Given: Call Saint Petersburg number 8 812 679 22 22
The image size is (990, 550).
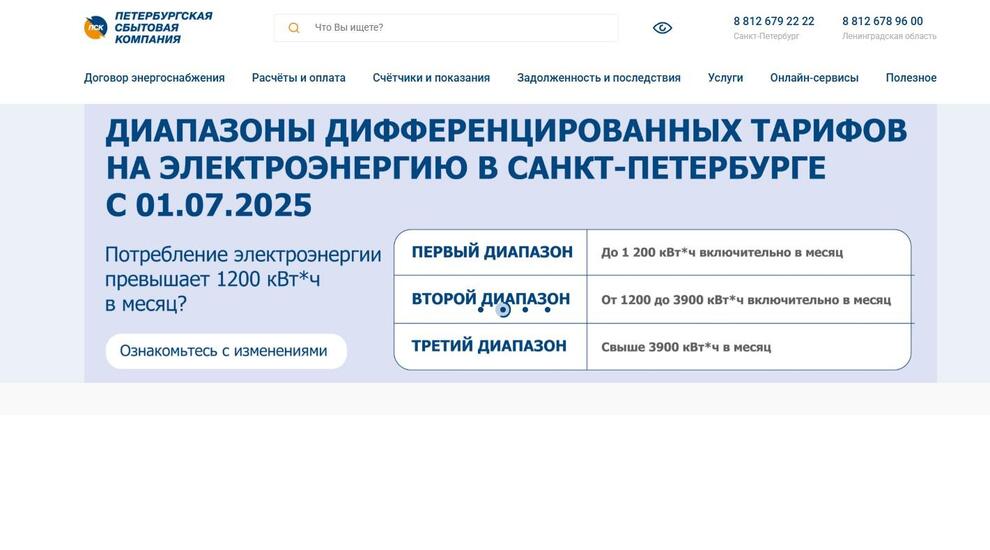Looking at the screenshot, I should pyautogui.click(x=773, y=21).
